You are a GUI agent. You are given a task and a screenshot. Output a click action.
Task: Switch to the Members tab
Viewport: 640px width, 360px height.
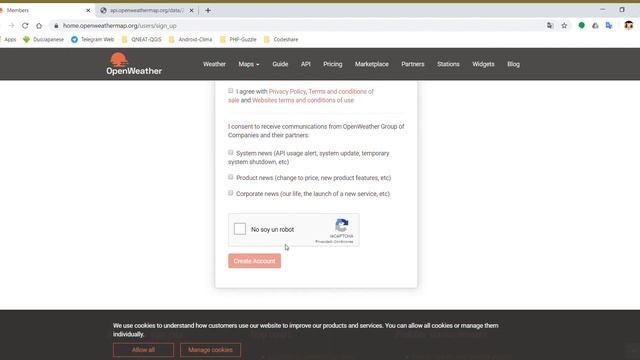45,10
